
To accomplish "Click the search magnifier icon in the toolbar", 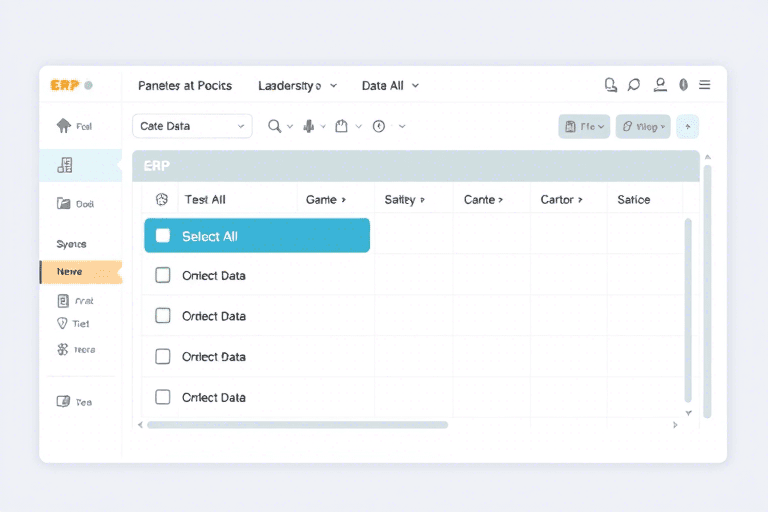I will point(274,126).
